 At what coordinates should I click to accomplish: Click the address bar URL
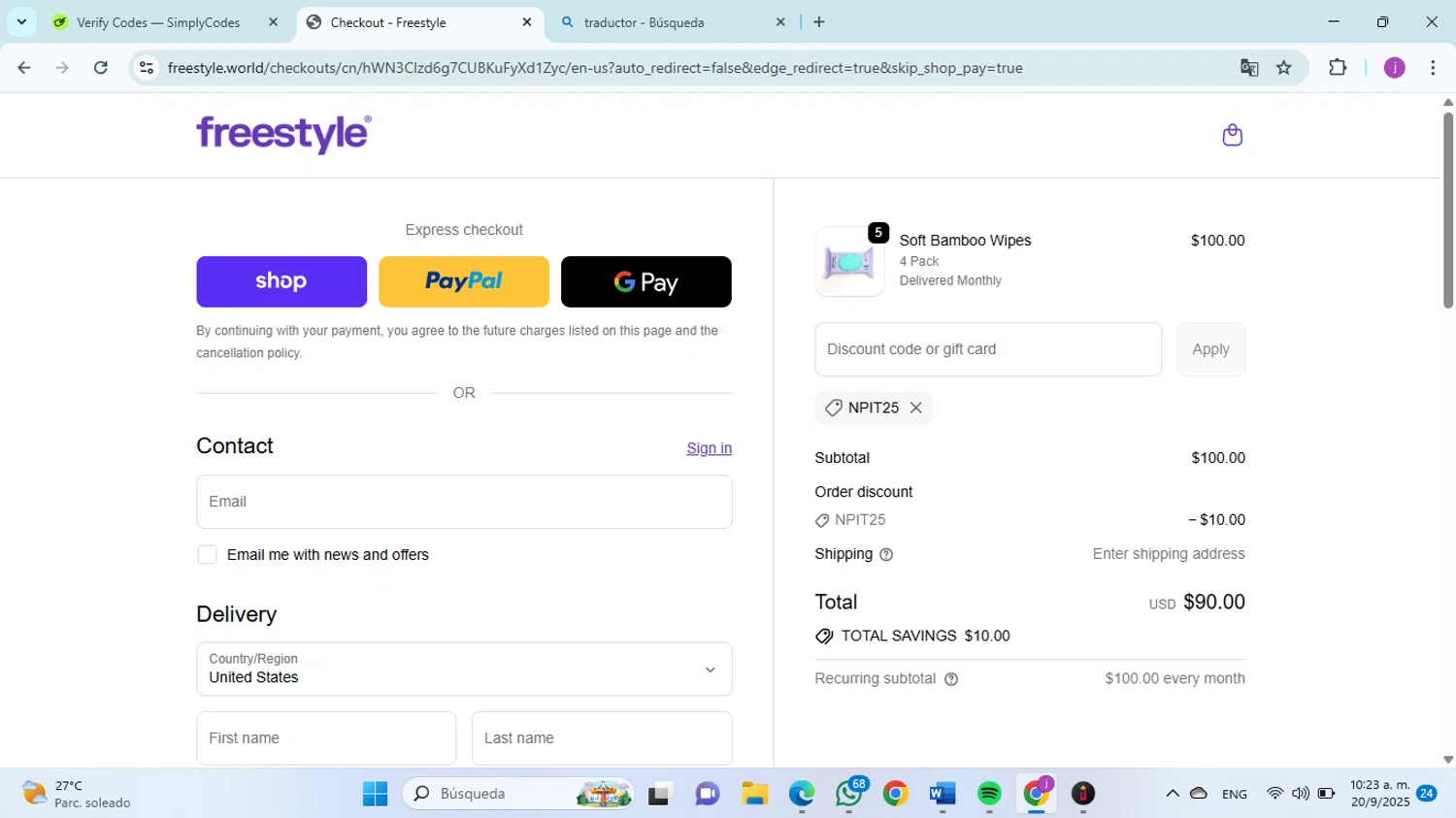[x=595, y=68]
